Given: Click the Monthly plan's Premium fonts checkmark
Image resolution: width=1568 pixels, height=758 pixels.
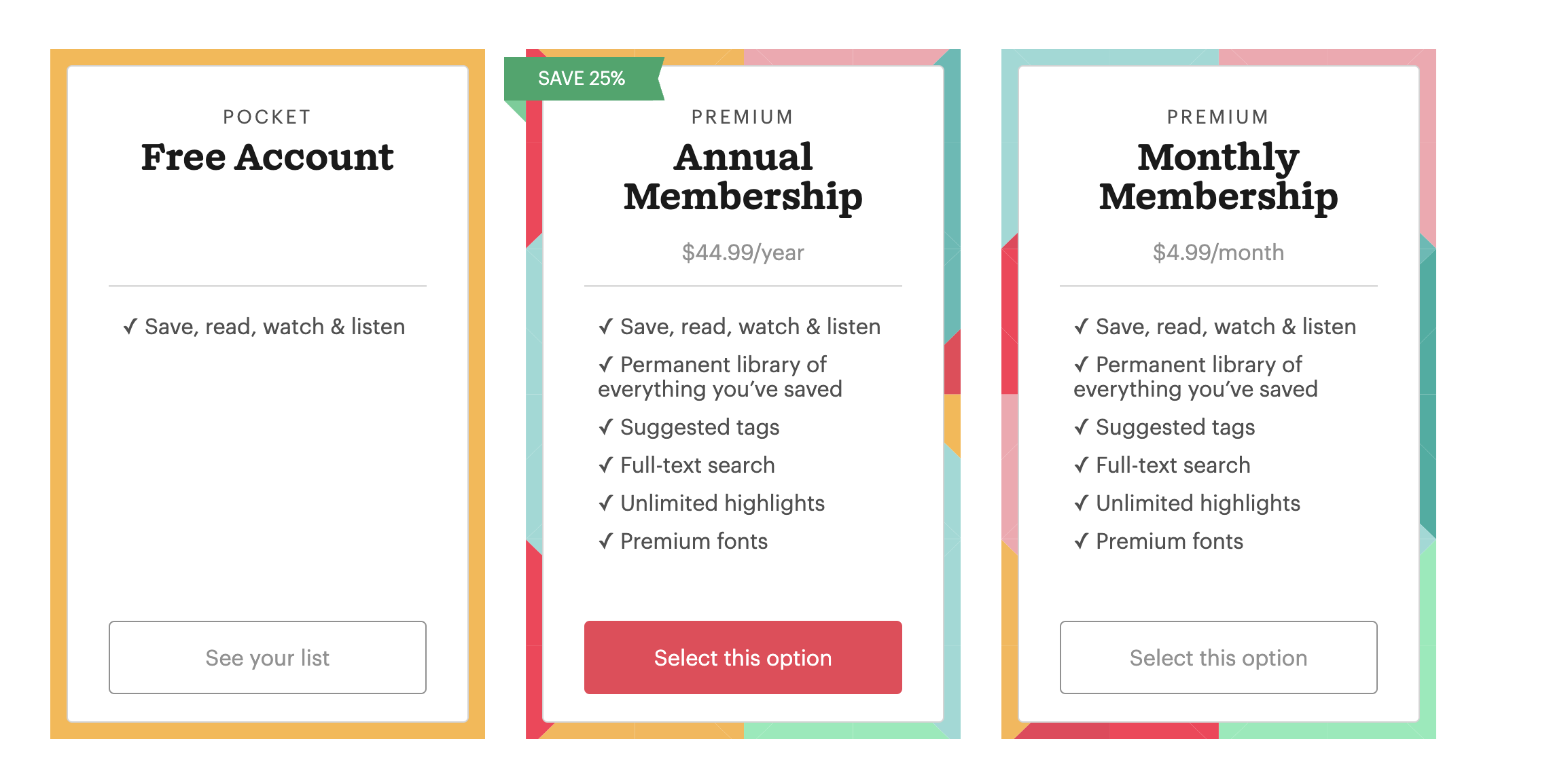Looking at the screenshot, I should click(1082, 541).
